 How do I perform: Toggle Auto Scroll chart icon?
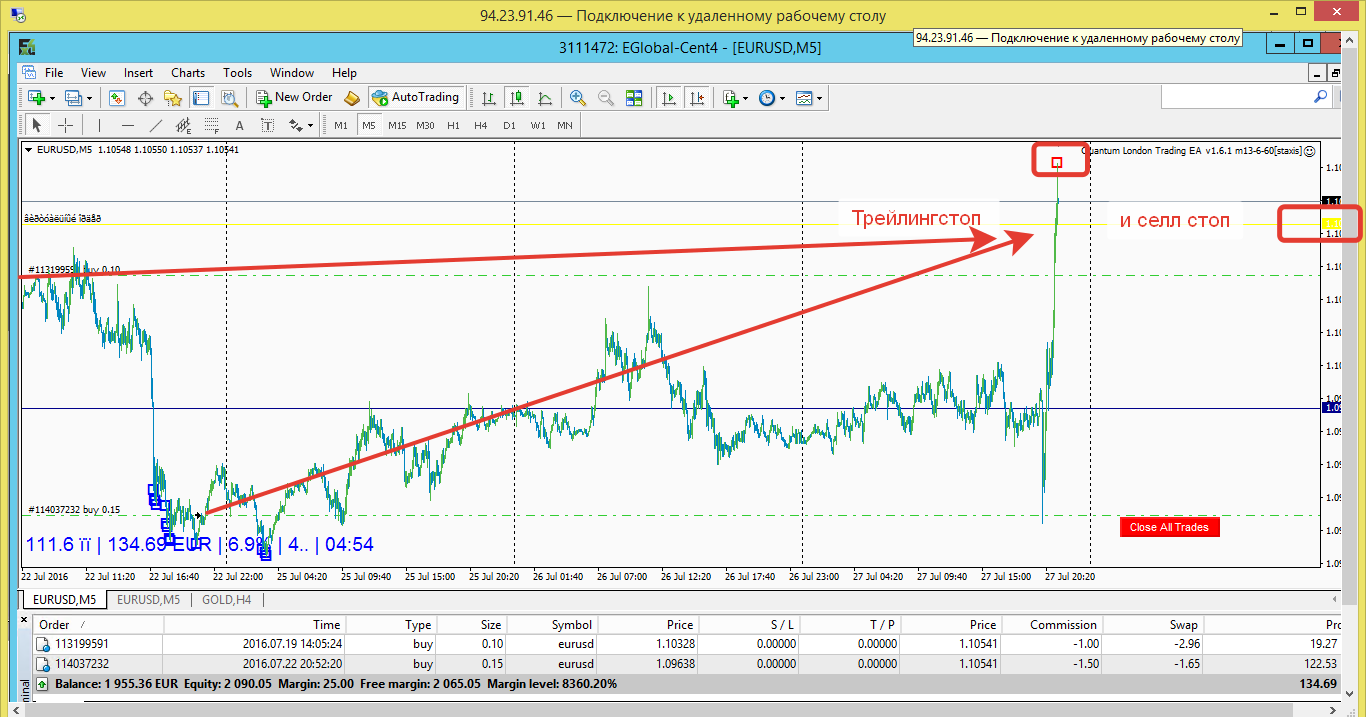coord(667,98)
